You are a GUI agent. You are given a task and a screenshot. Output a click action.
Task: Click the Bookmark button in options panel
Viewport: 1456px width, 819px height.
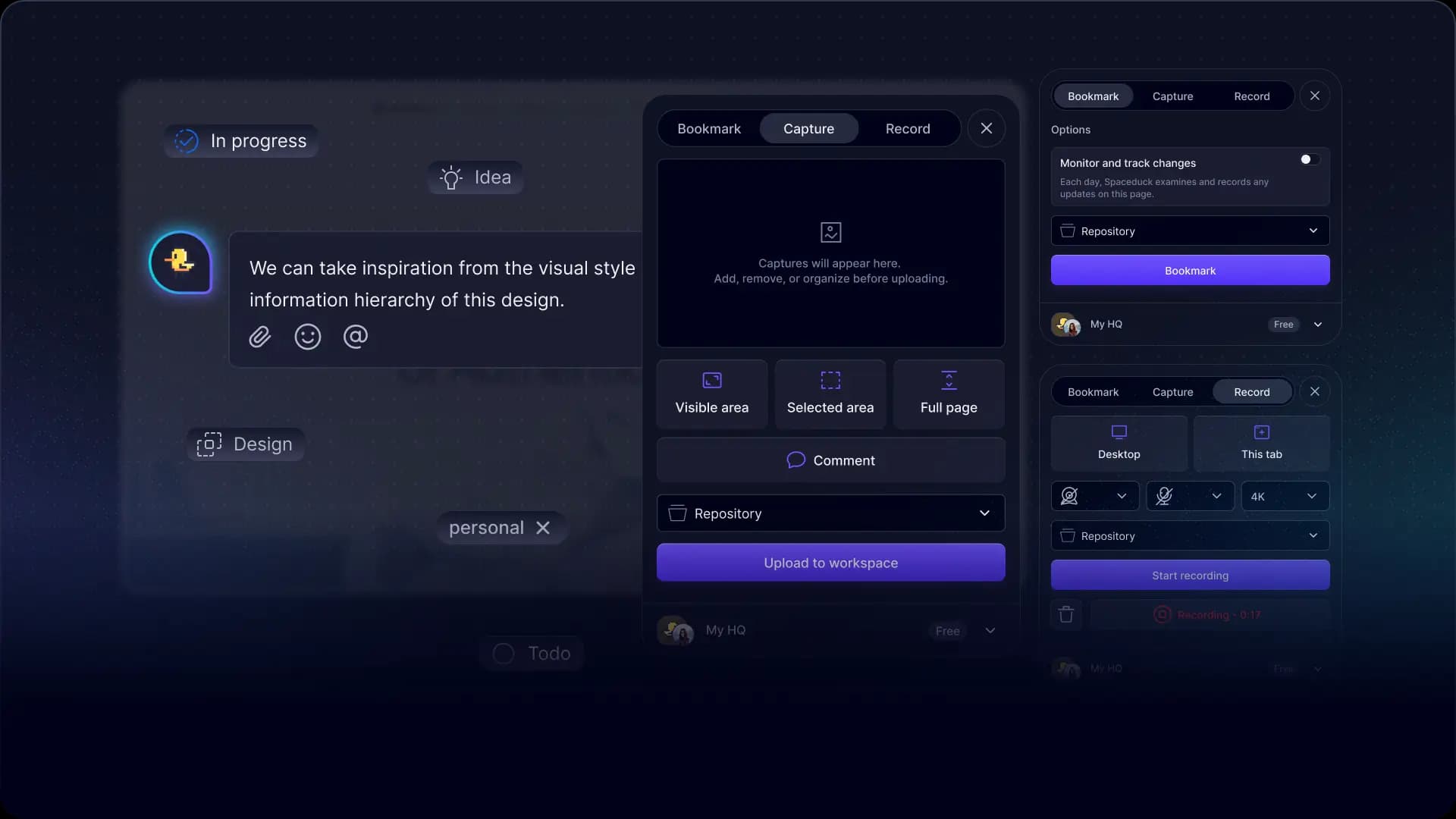tap(1190, 270)
